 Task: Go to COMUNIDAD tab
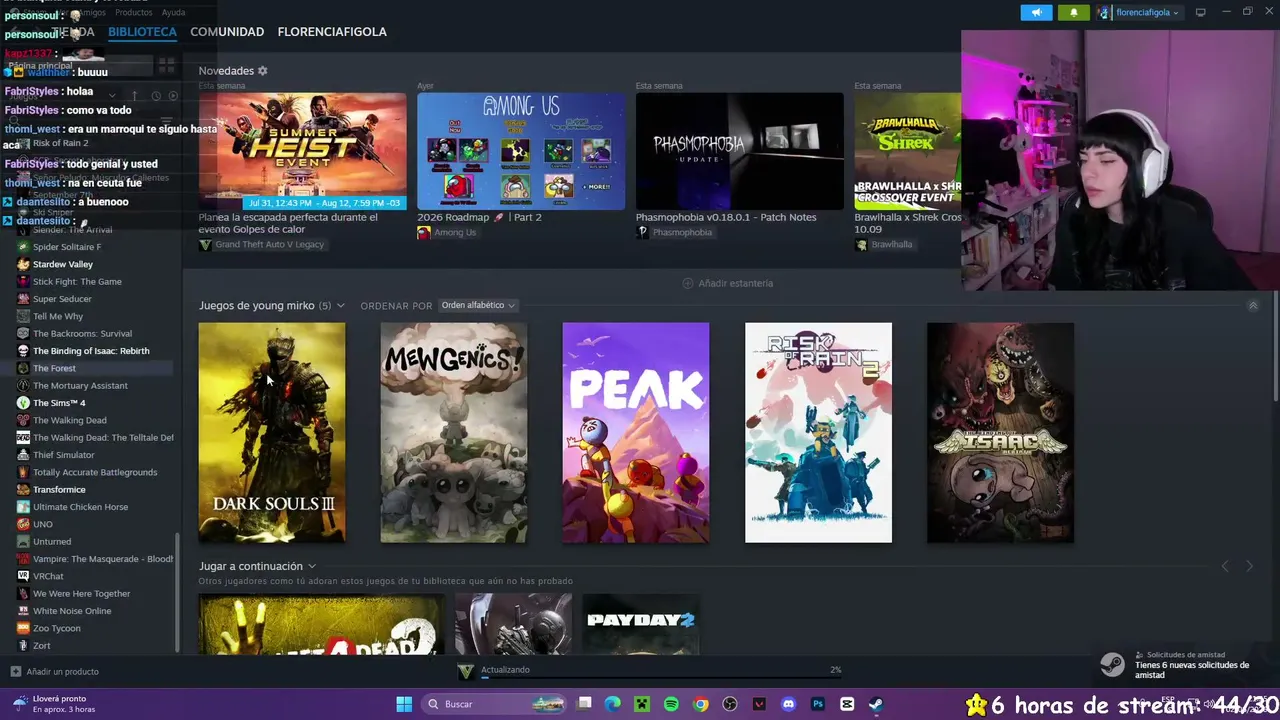227,32
